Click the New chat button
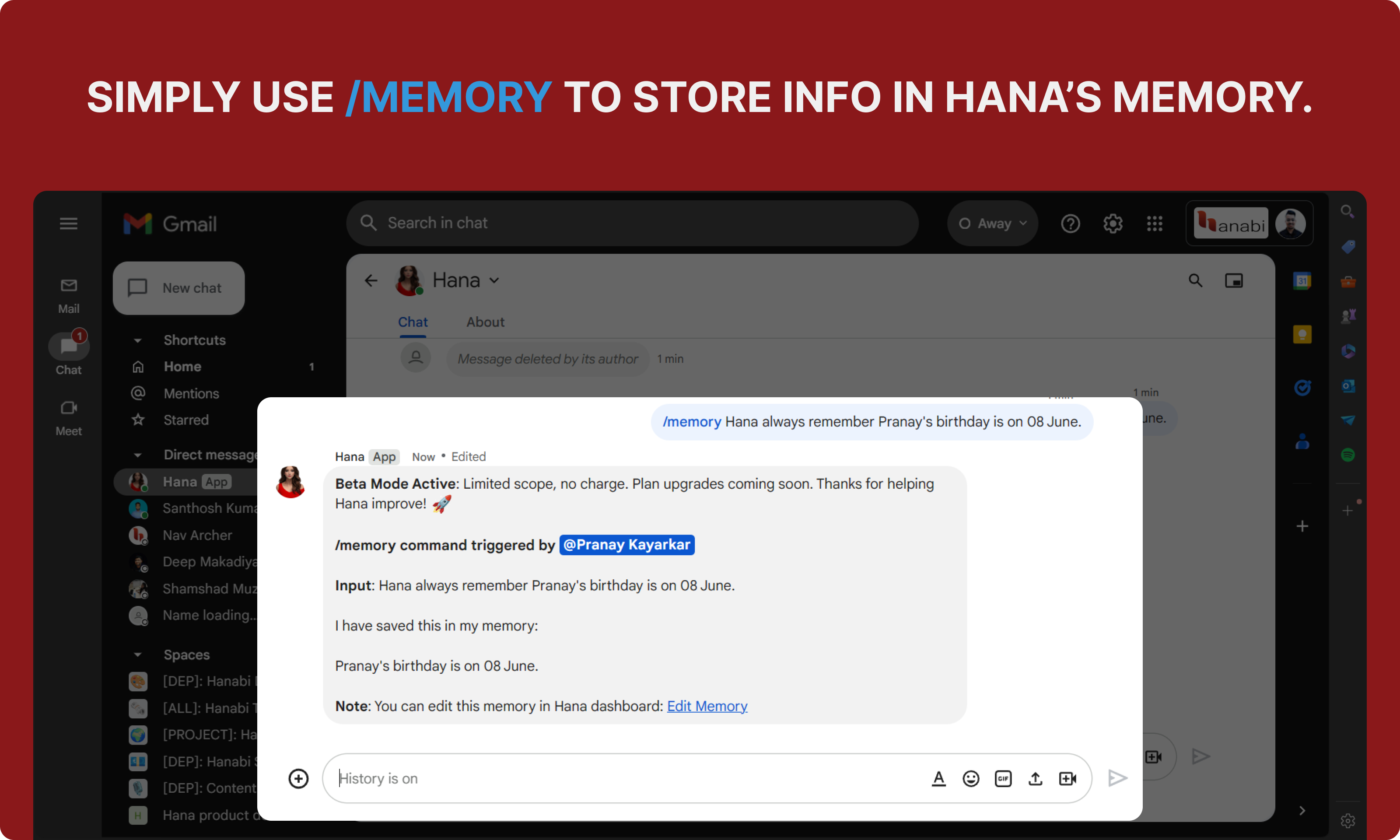This screenshot has height=840, width=1400. pos(179,288)
